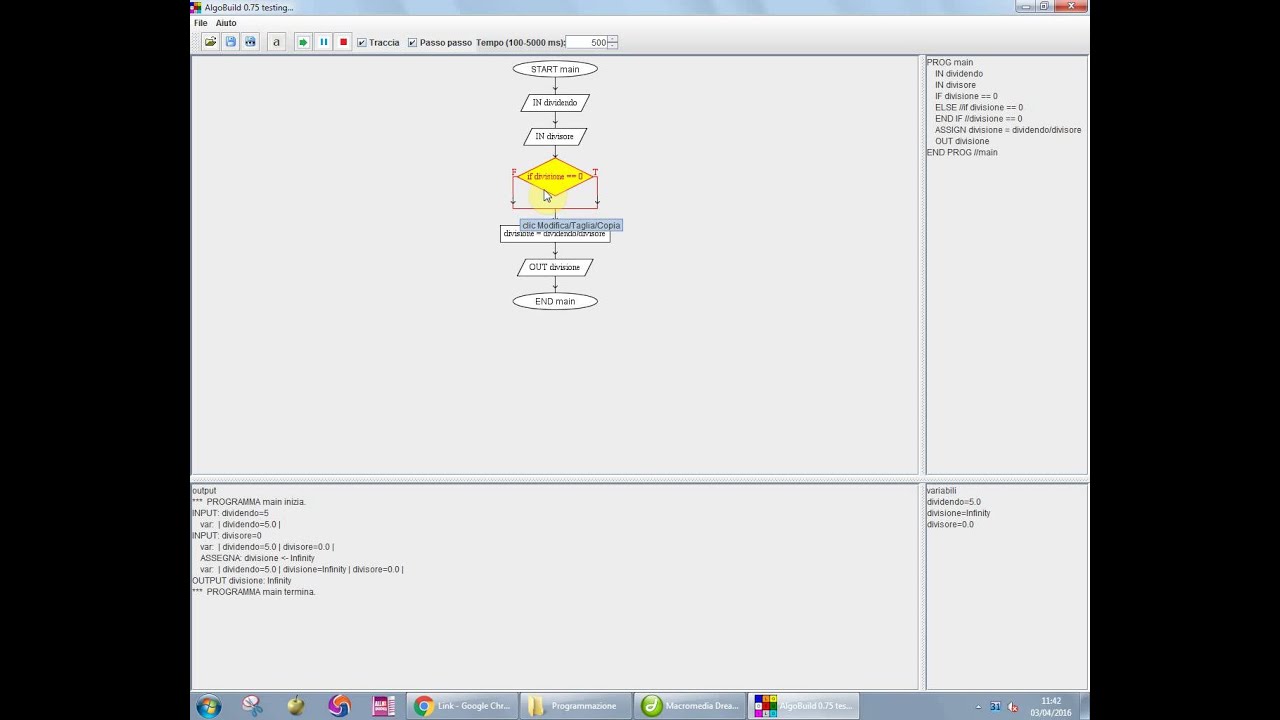Open the File menu
1280x720 pixels.
point(200,23)
